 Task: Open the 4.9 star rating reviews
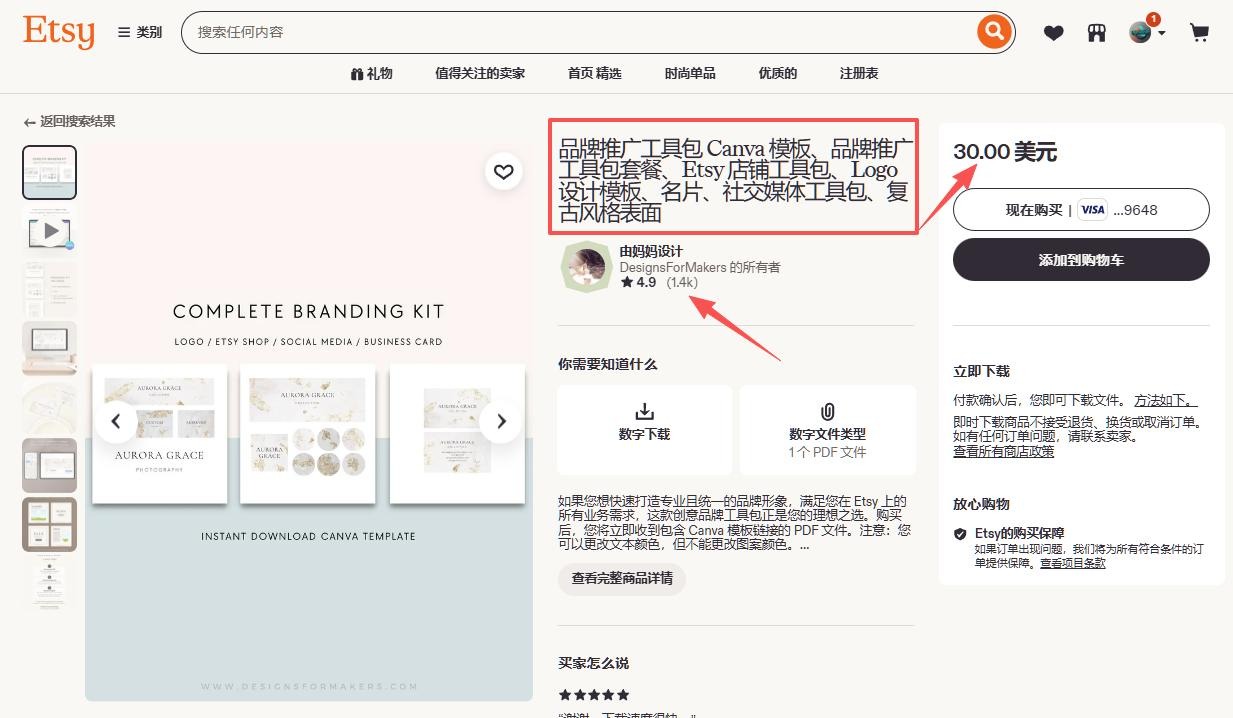pyautogui.click(x=659, y=283)
